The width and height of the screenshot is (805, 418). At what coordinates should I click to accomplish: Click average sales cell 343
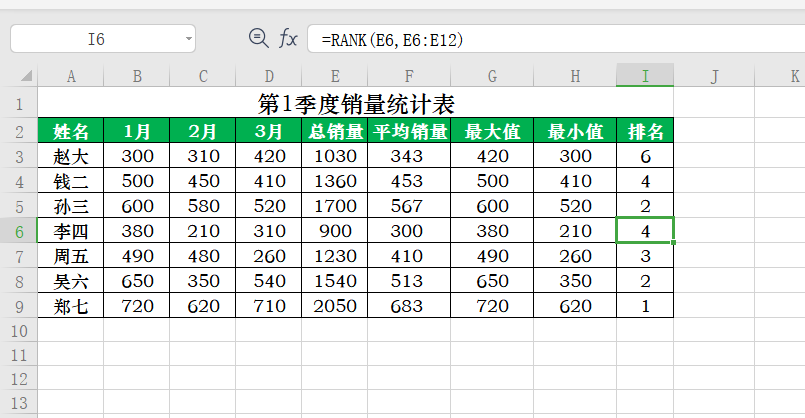pyautogui.click(x=409, y=156)
